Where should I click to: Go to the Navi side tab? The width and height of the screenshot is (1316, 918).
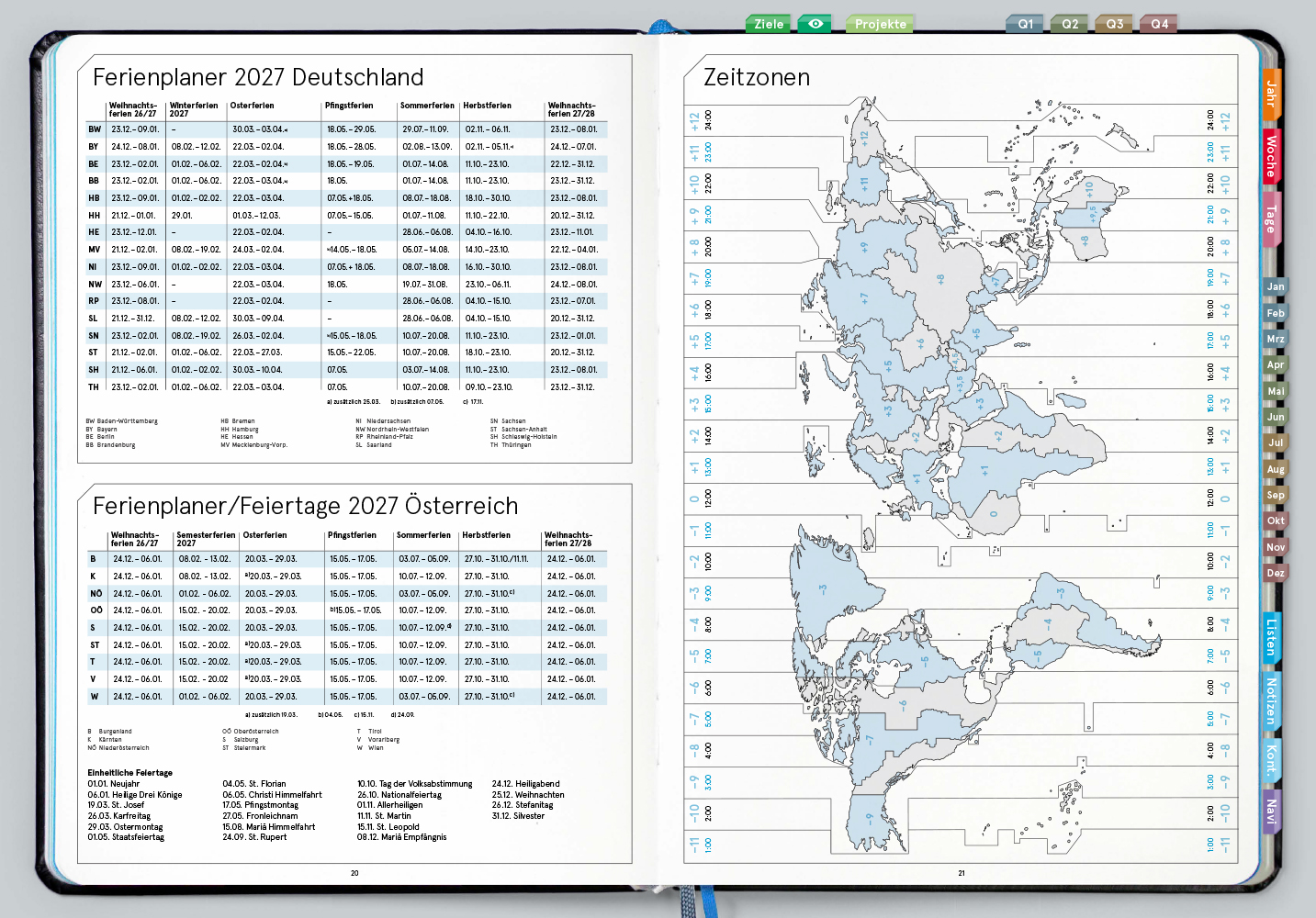click(x=1271, y=812)
